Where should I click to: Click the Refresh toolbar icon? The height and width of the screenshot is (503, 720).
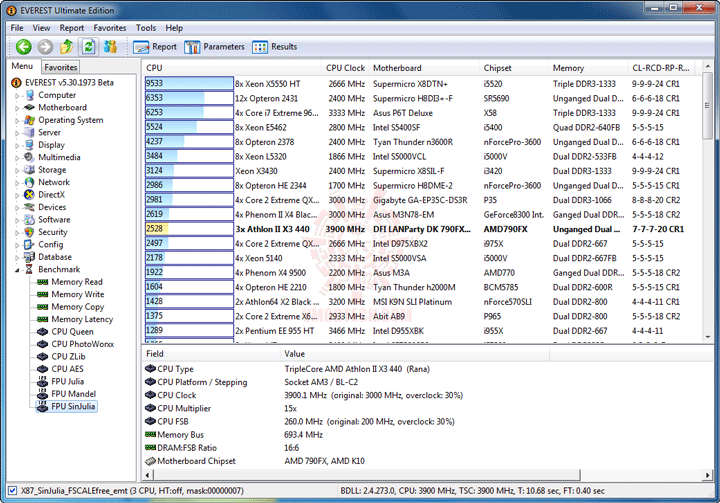point(89,46)
